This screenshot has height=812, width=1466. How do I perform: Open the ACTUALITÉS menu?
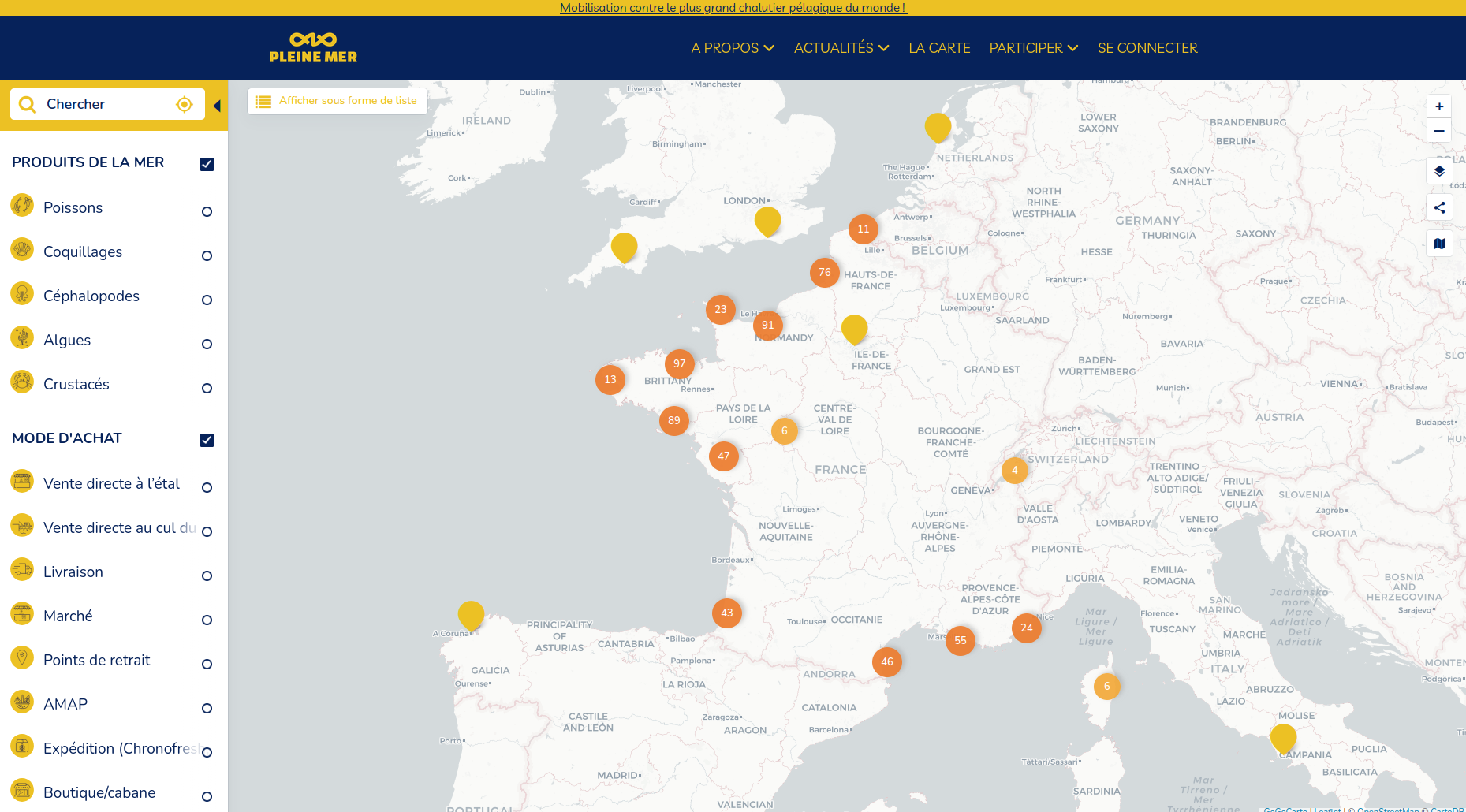coord(841,48)
